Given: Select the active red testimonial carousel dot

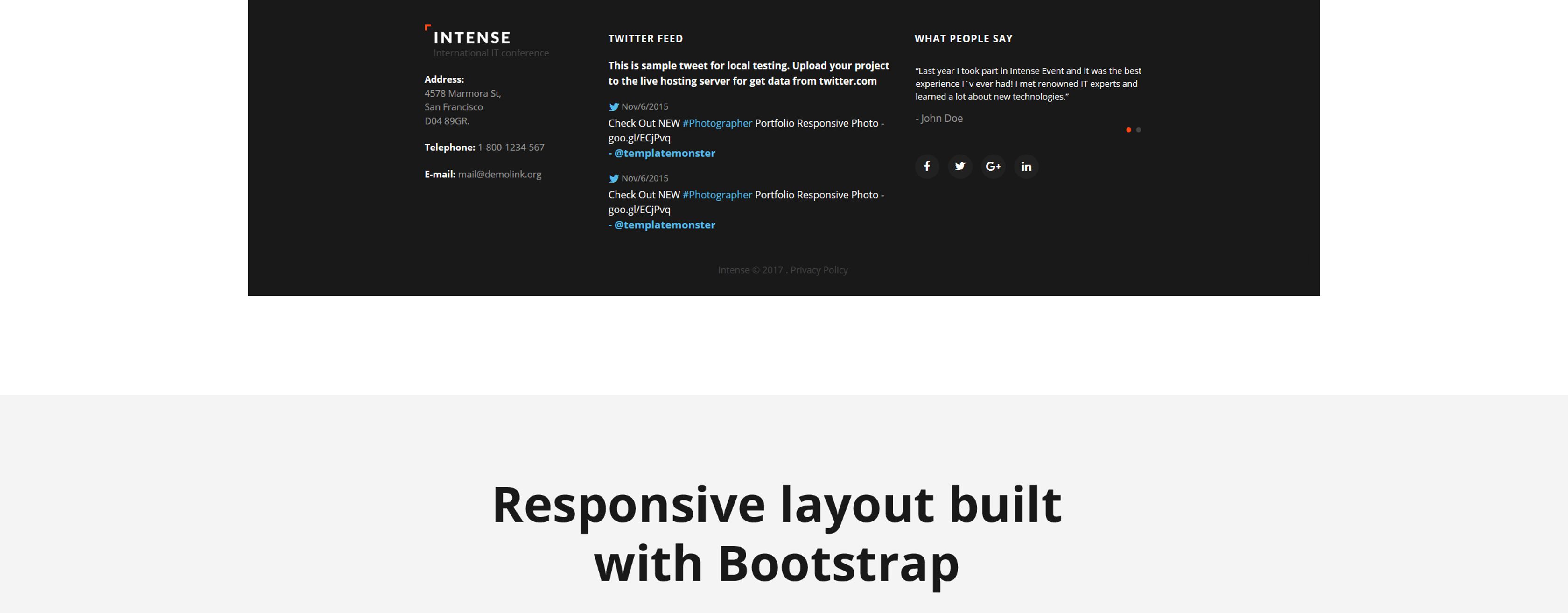Looking at the screenshot, I should [x=1128, y=130].
